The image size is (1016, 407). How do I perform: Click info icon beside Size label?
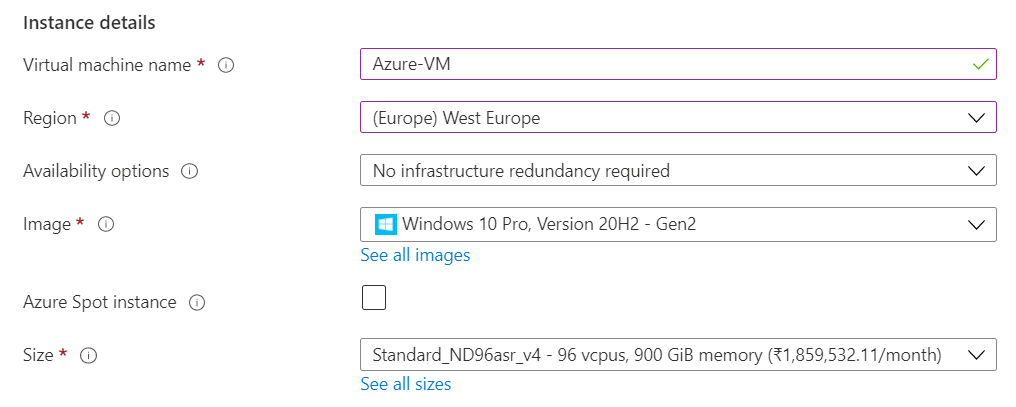tap(89, 355)
